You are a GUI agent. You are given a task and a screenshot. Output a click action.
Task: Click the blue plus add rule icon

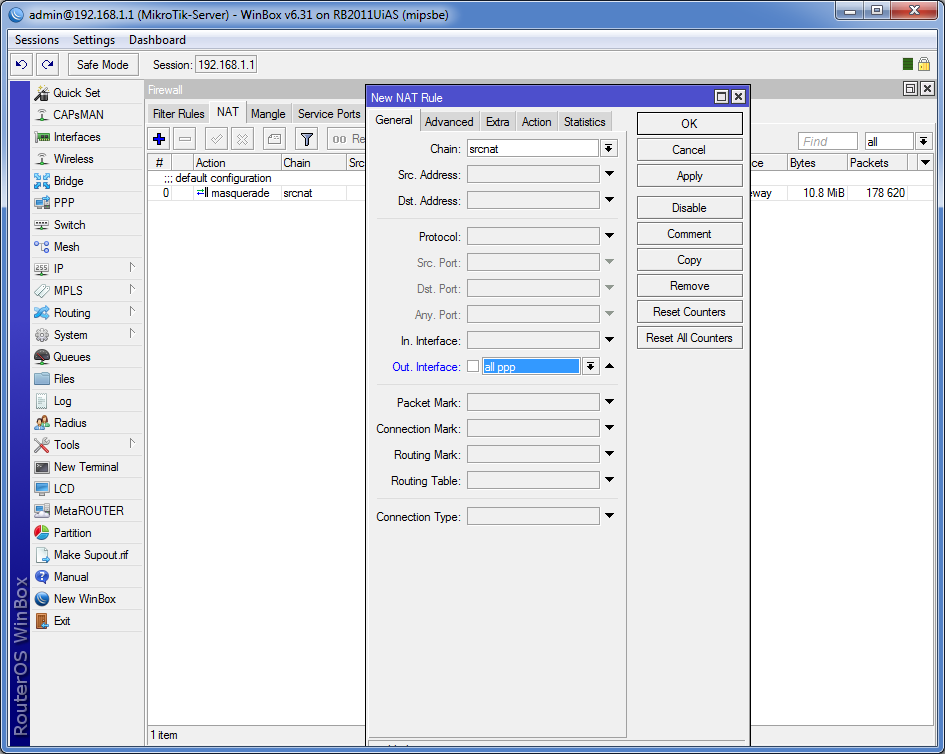pos(159,139)
